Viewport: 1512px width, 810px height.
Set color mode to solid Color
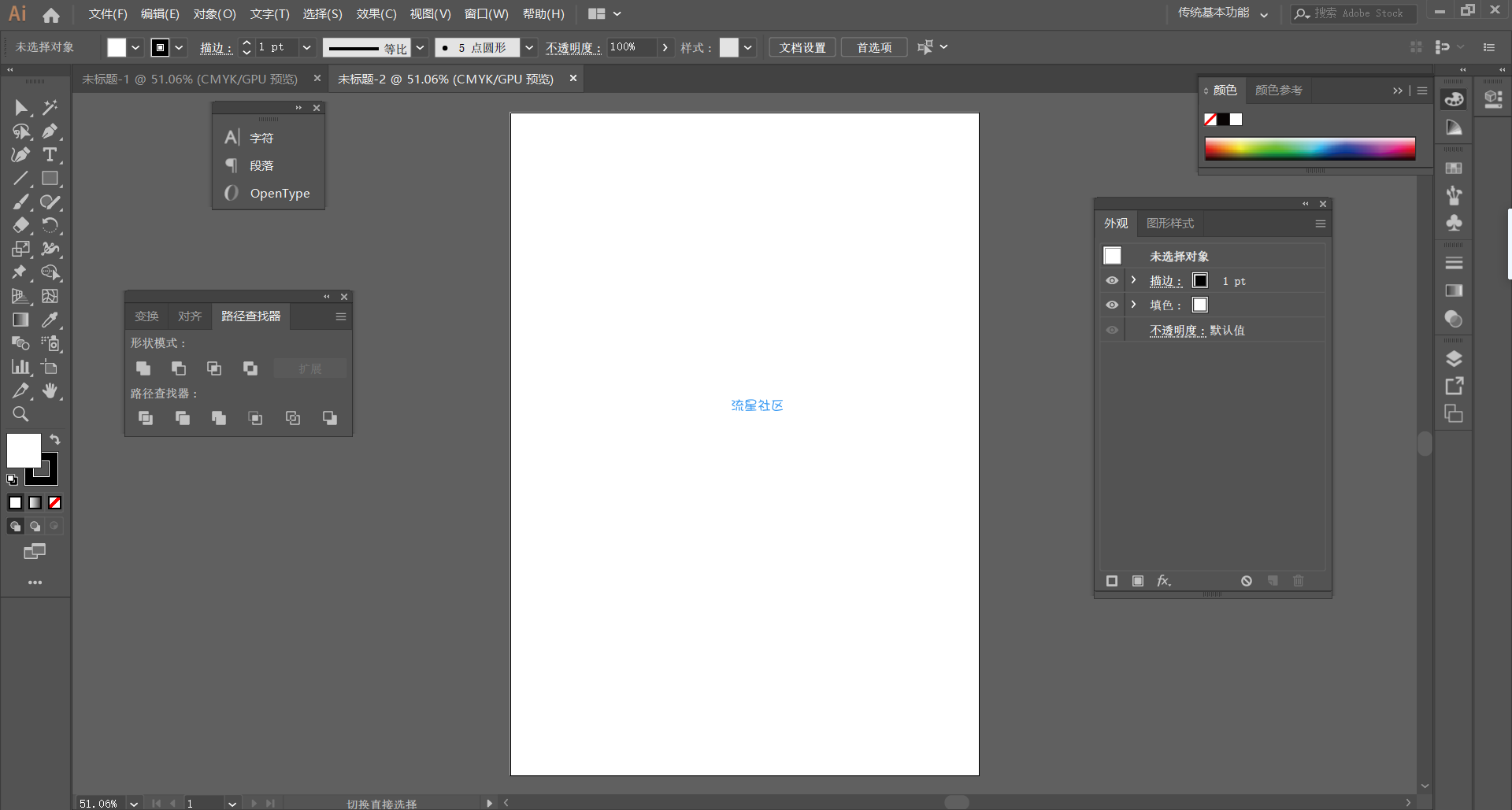16,503
